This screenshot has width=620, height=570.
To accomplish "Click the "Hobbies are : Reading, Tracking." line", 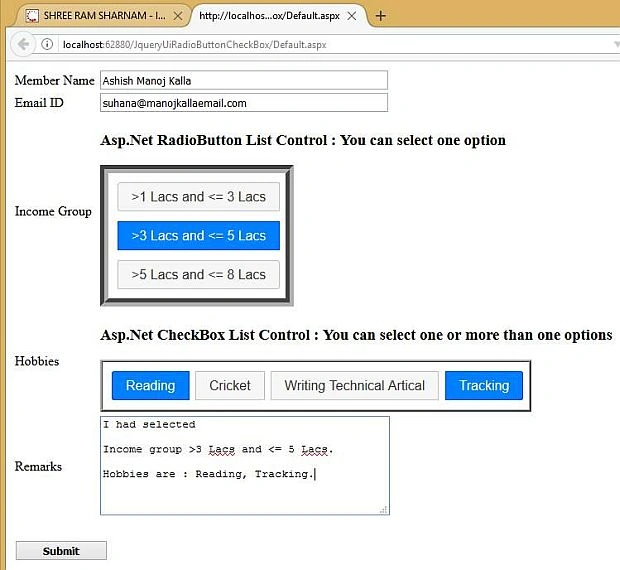I will 208,474.
